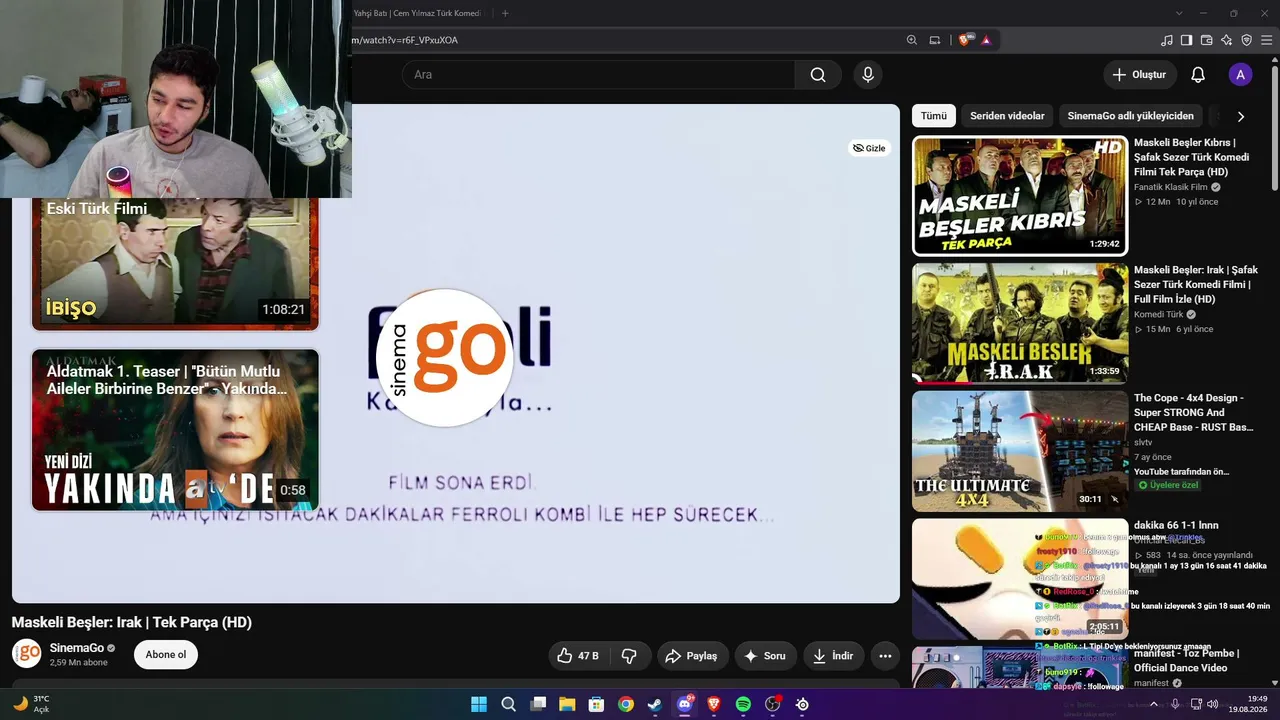Open the SinemaGo channel name link

(77, 648)
